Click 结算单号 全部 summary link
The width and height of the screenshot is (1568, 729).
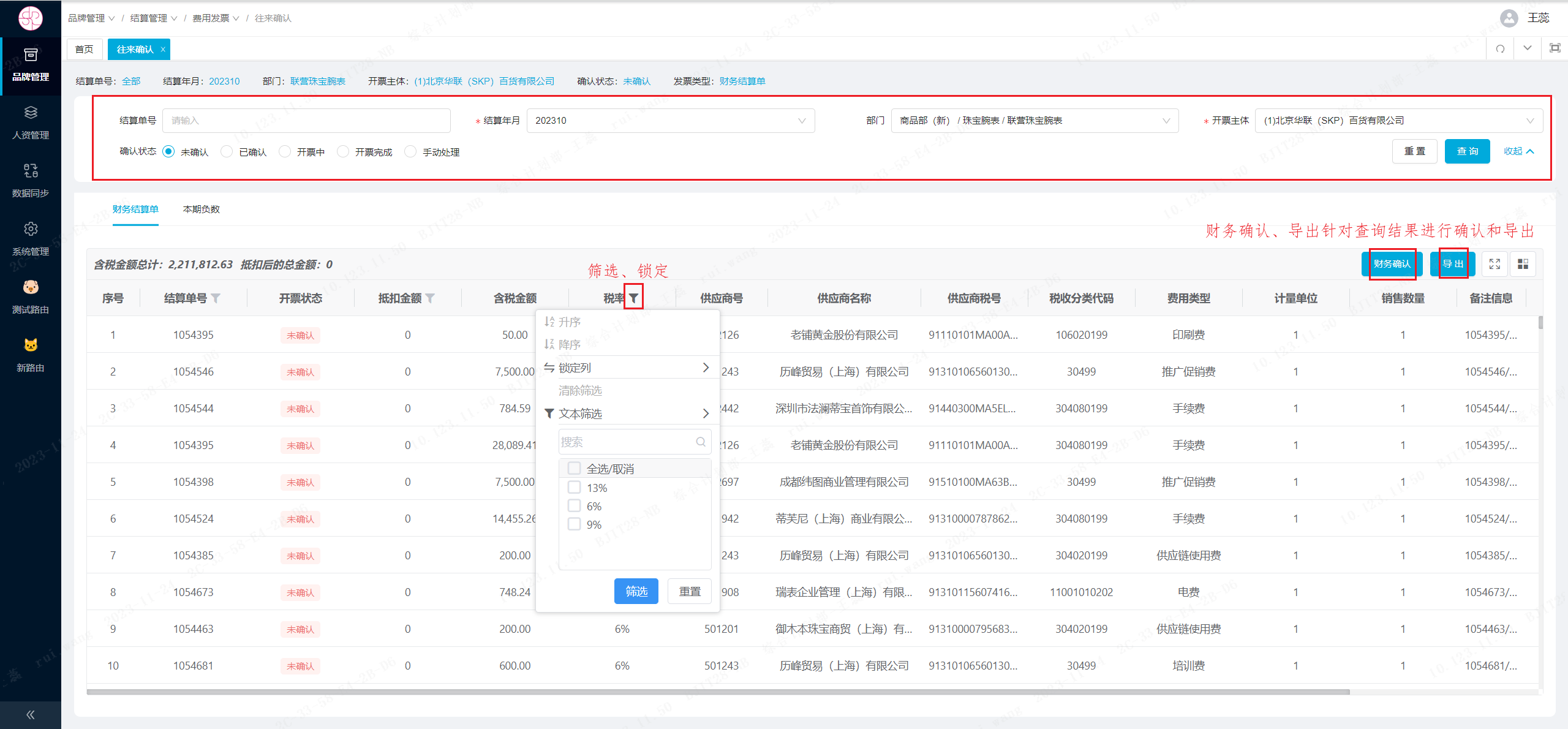tap(131, 81)
